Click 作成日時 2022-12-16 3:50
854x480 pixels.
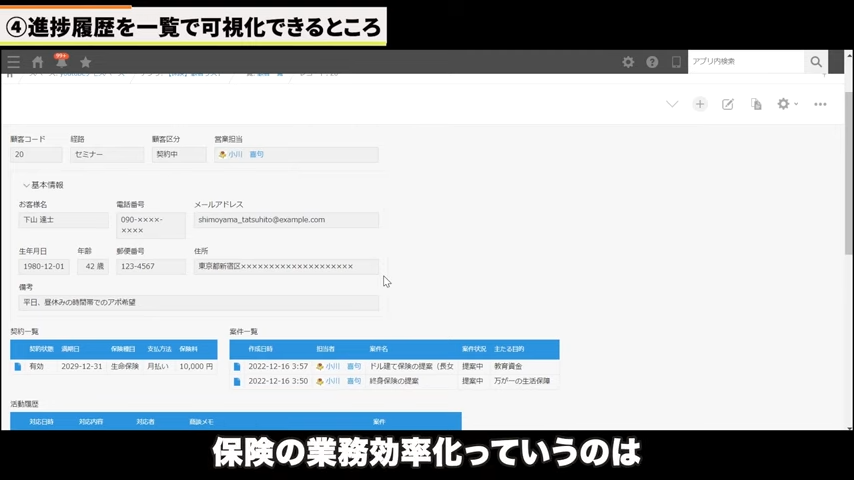[278, 381]
